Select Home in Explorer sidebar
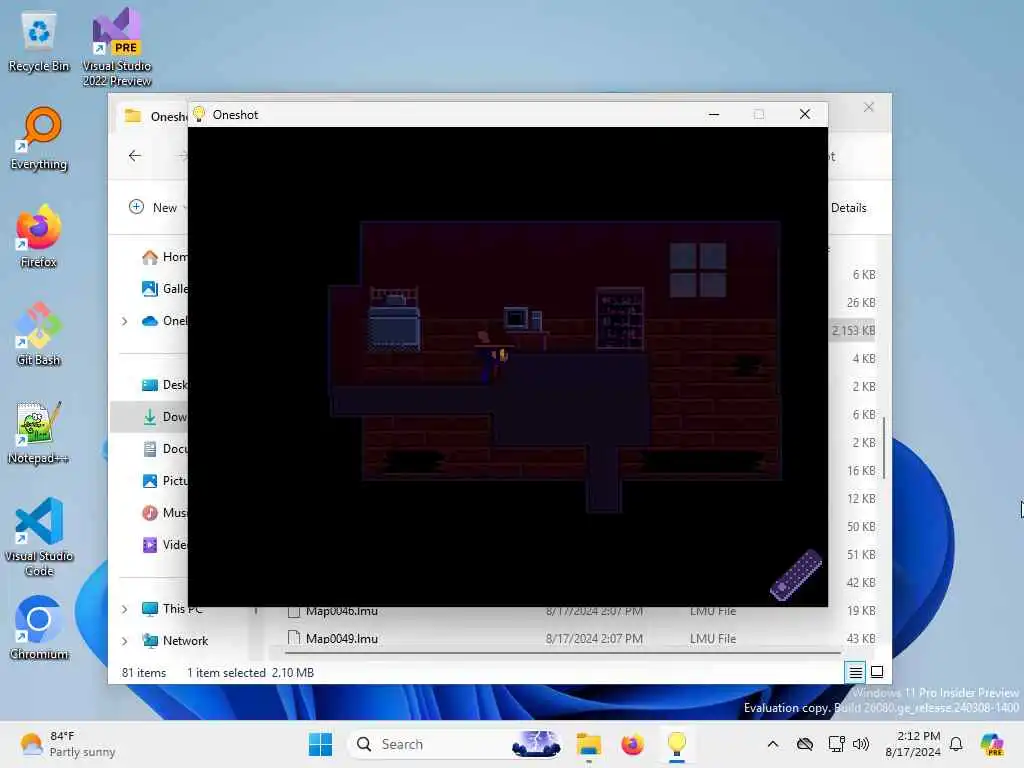The height and width of the screenshot is (768, 1024). (x=165, y=257)
